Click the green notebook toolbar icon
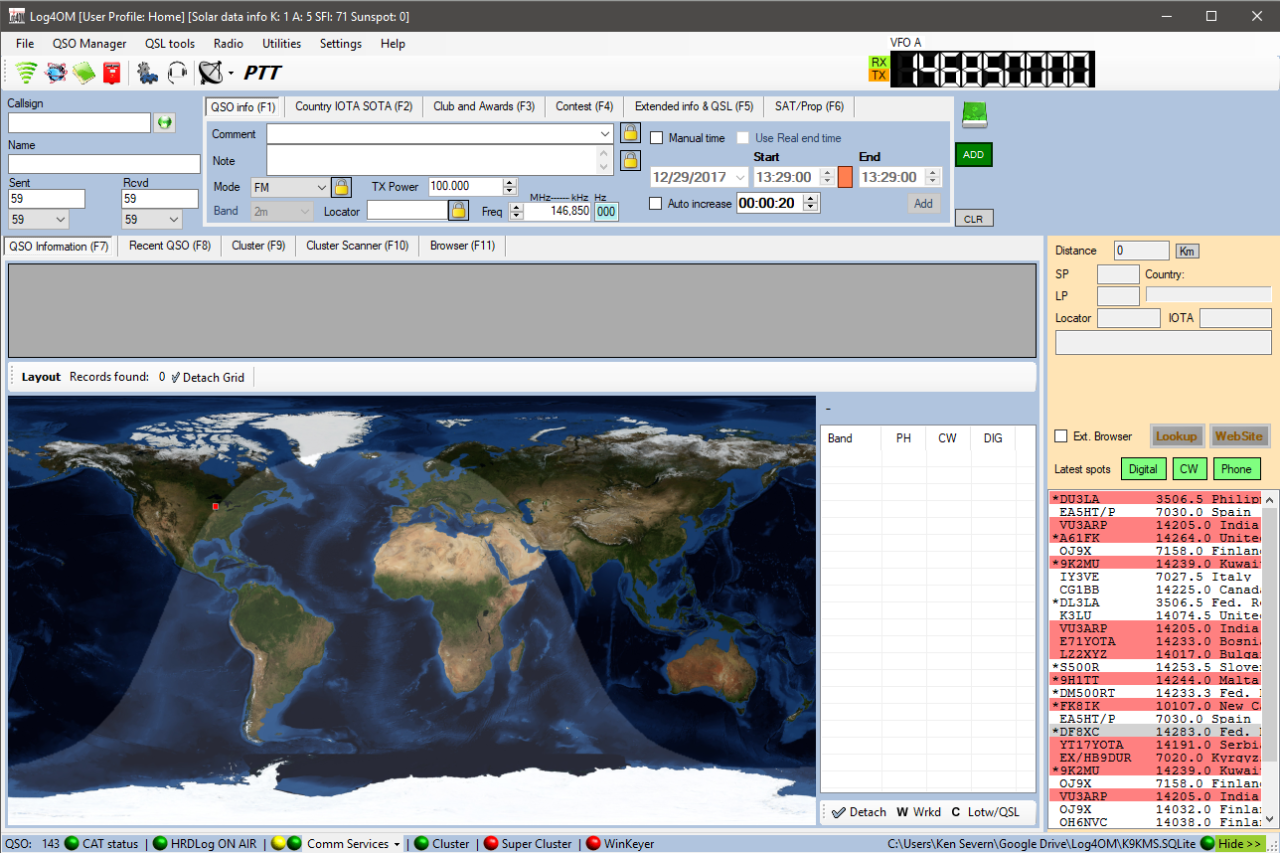 84,72
